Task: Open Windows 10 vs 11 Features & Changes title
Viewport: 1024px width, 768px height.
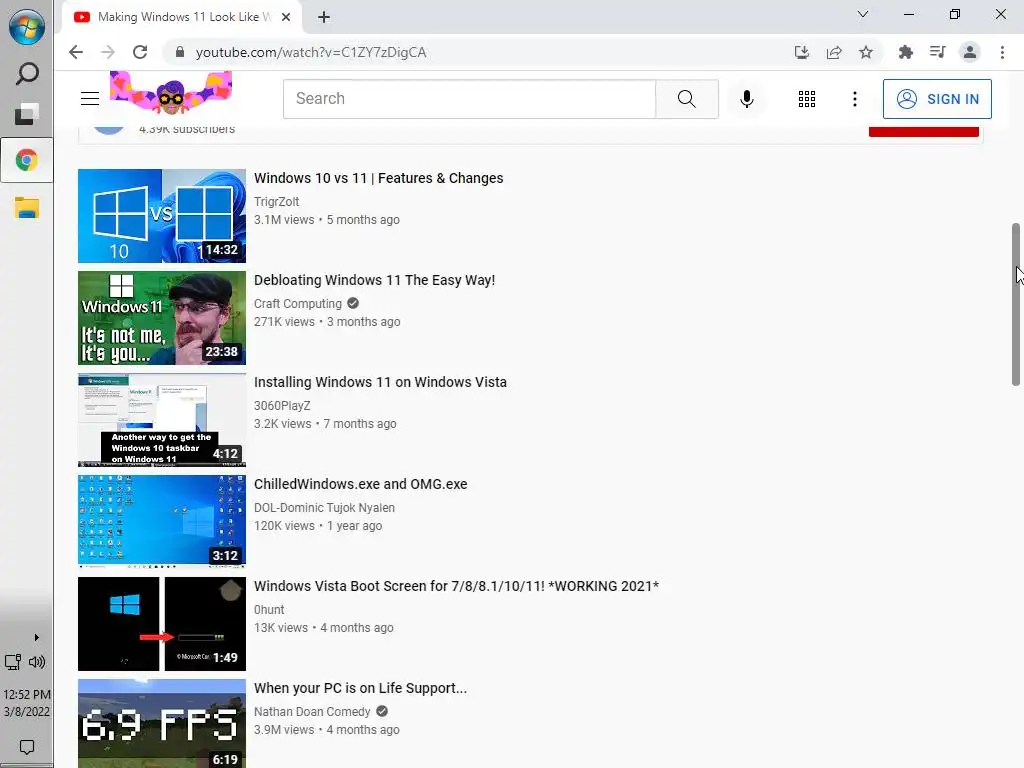Action: [x=378, y=178]
